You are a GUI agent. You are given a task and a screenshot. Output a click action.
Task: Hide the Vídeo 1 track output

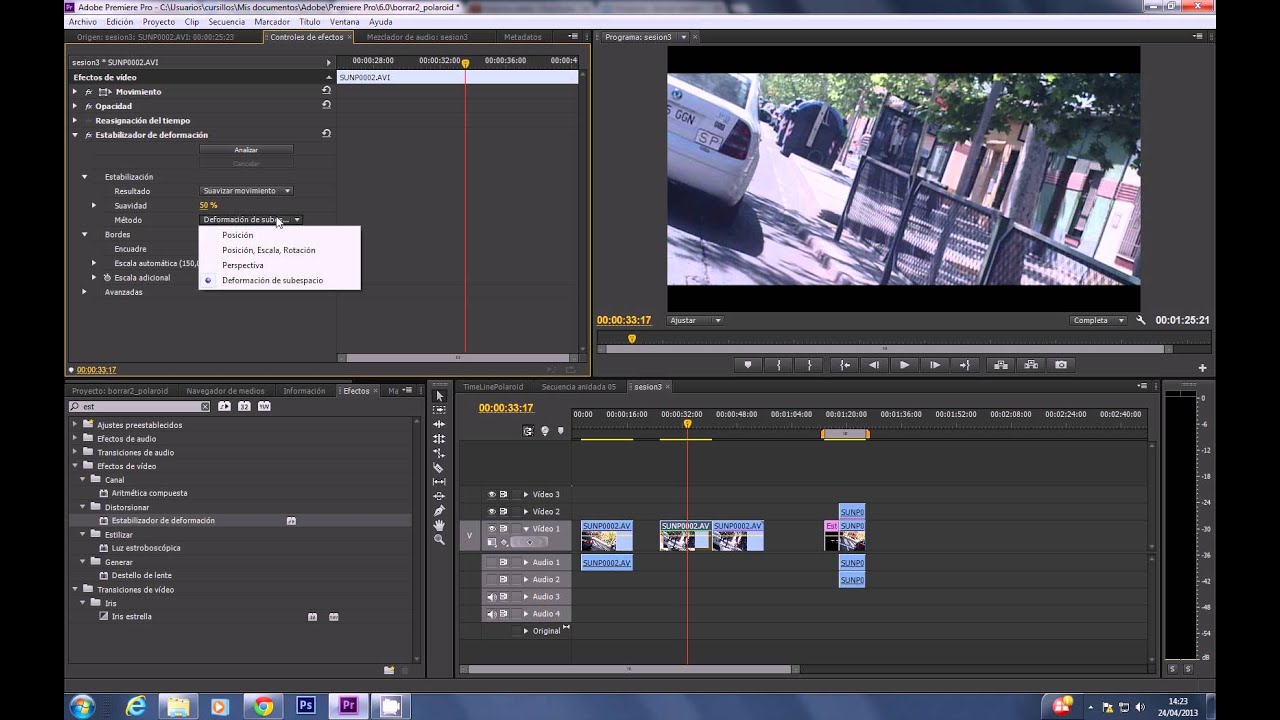(x=492, y=528)
